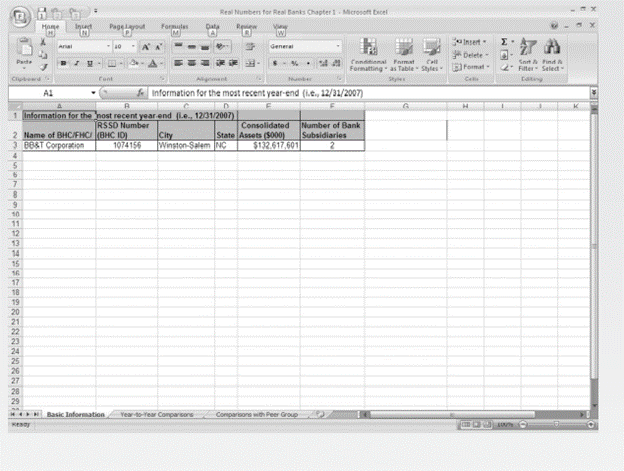Apply the Borders button
The height and width of the screenshot is (471, 624).
pyautogui.click(x=112, y=63)
